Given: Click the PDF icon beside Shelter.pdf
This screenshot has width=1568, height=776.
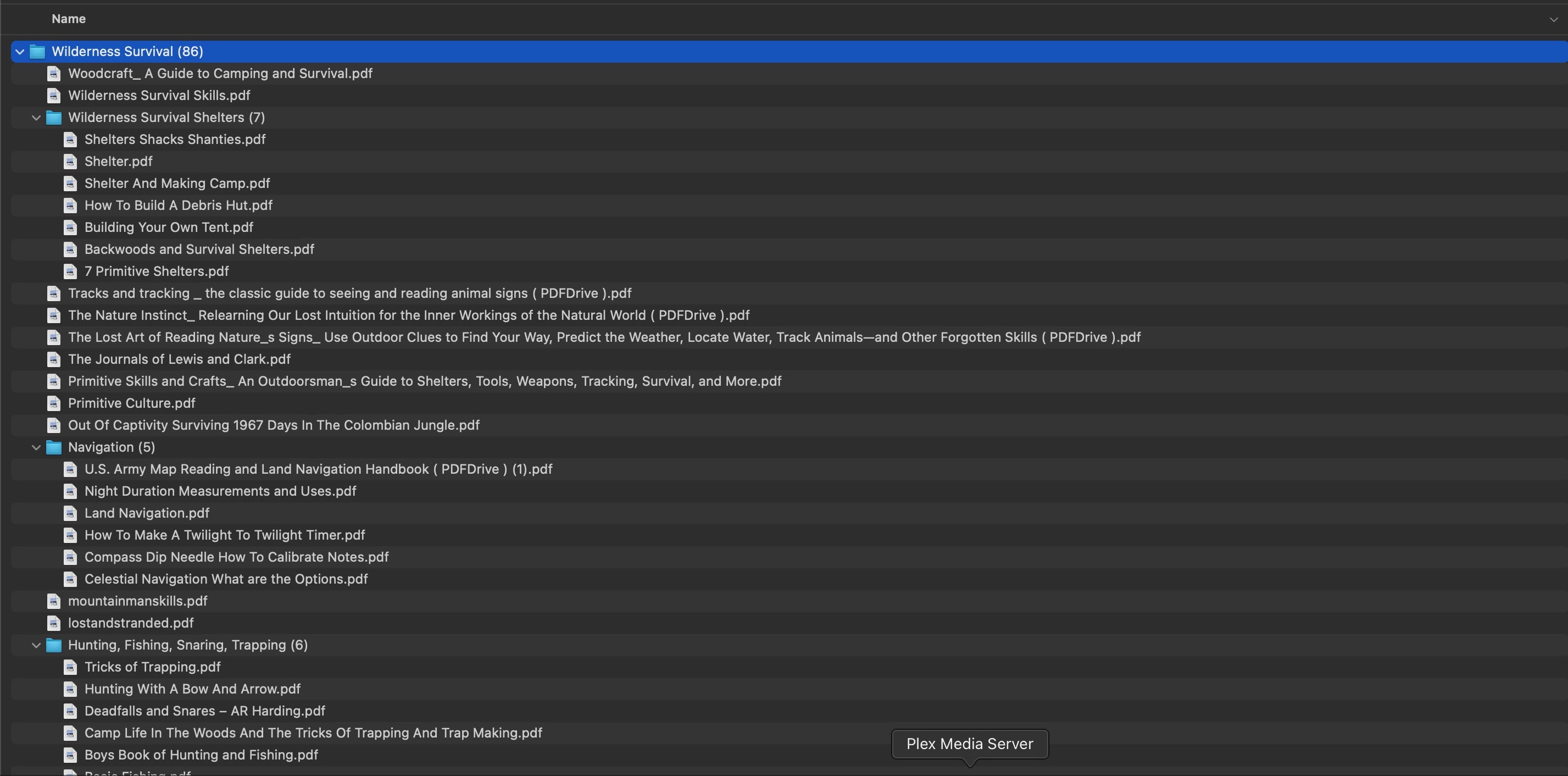Looking at the screenshot, I should pos(71,162).
